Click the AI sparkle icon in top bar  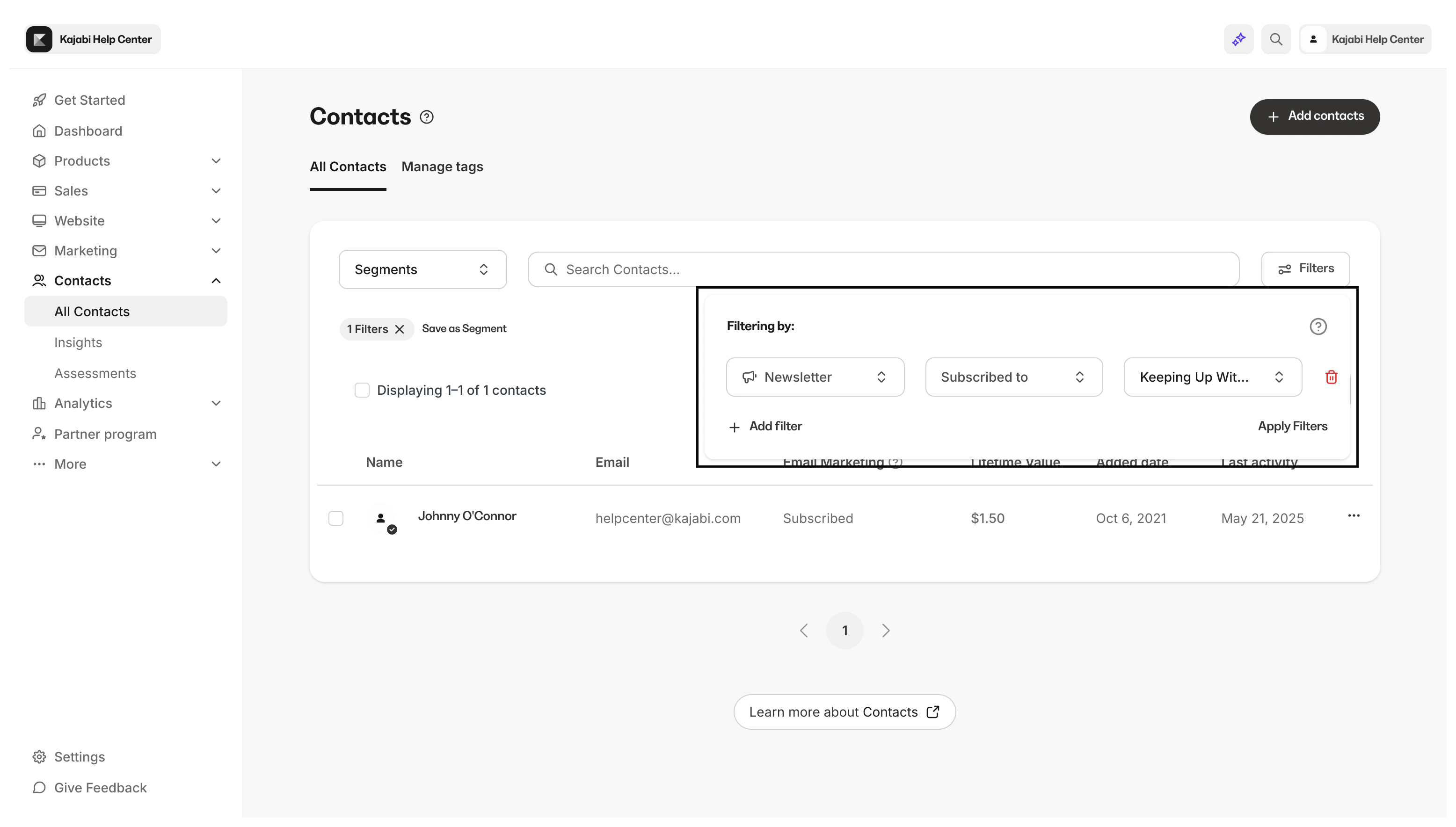click(1238, 39)
